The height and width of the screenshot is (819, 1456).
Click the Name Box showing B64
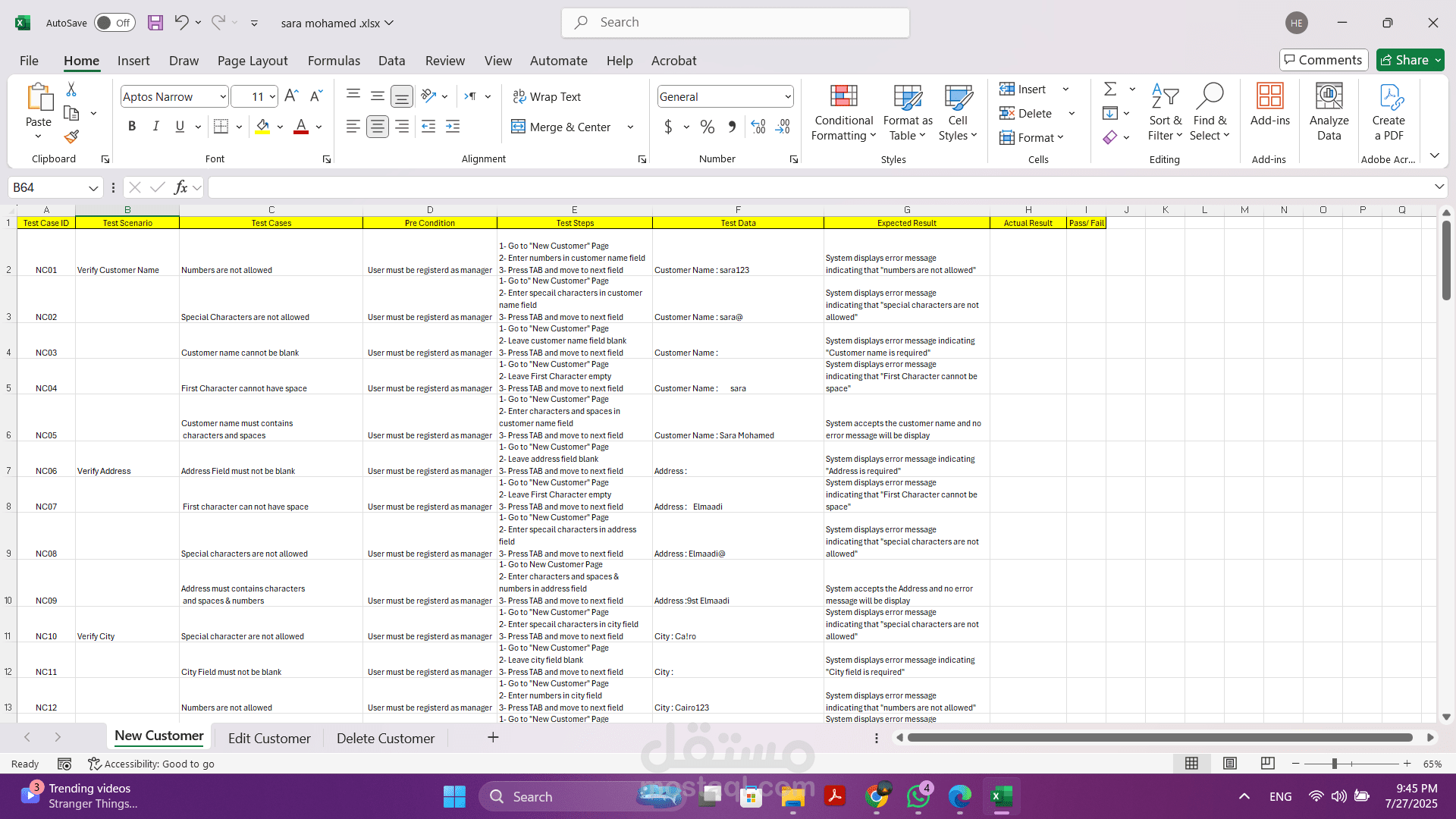click(47, 187)
